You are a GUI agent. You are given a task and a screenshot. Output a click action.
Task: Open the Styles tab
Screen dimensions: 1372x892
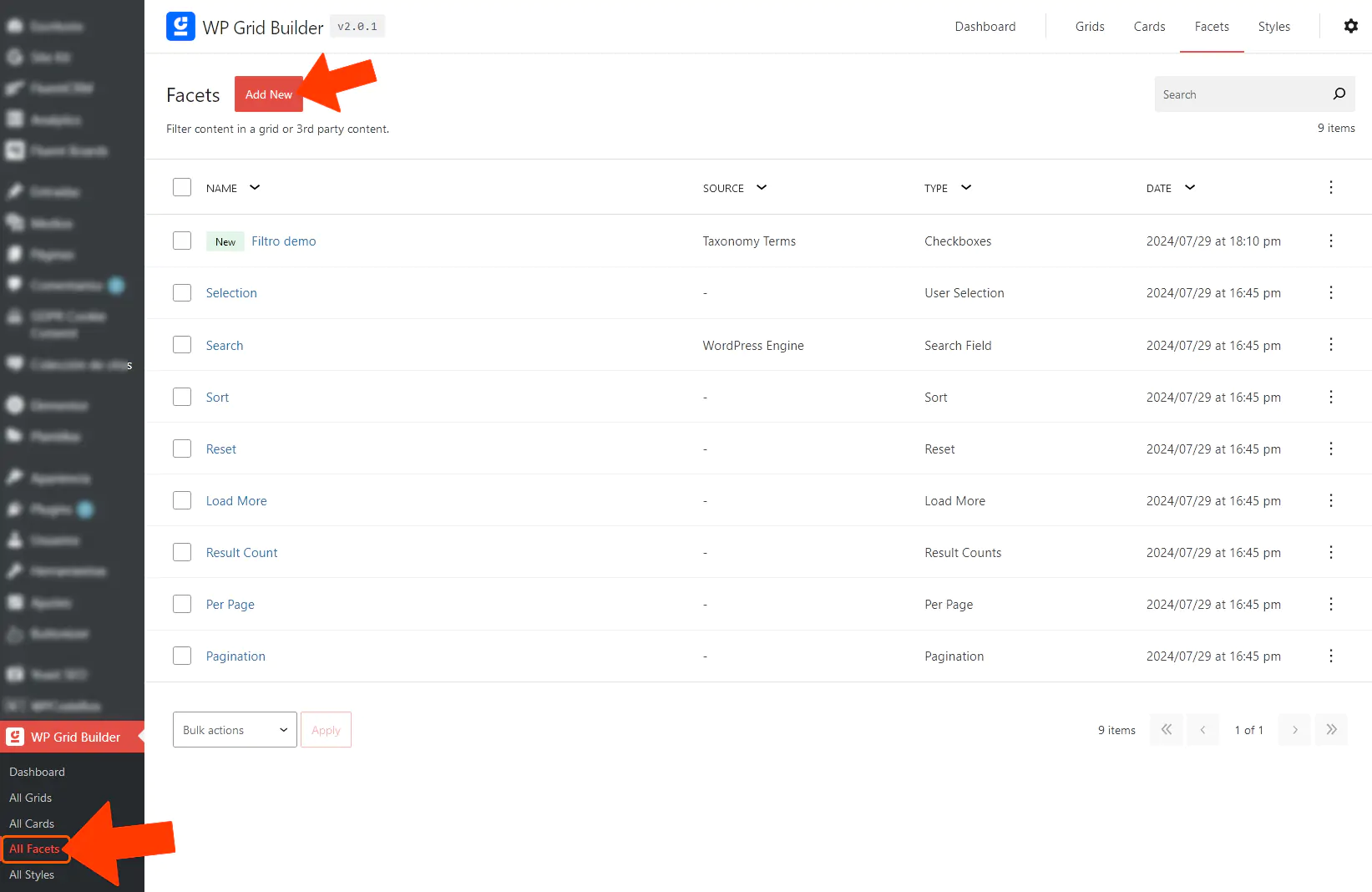[1273, 26]
